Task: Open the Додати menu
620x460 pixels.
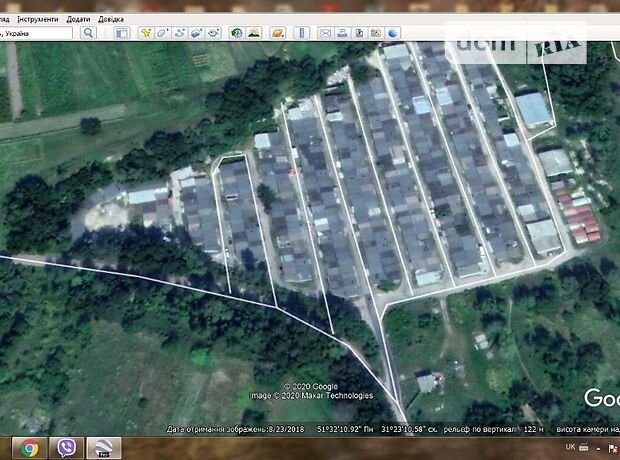Action: pyautogui.click(x=78, y=19)
